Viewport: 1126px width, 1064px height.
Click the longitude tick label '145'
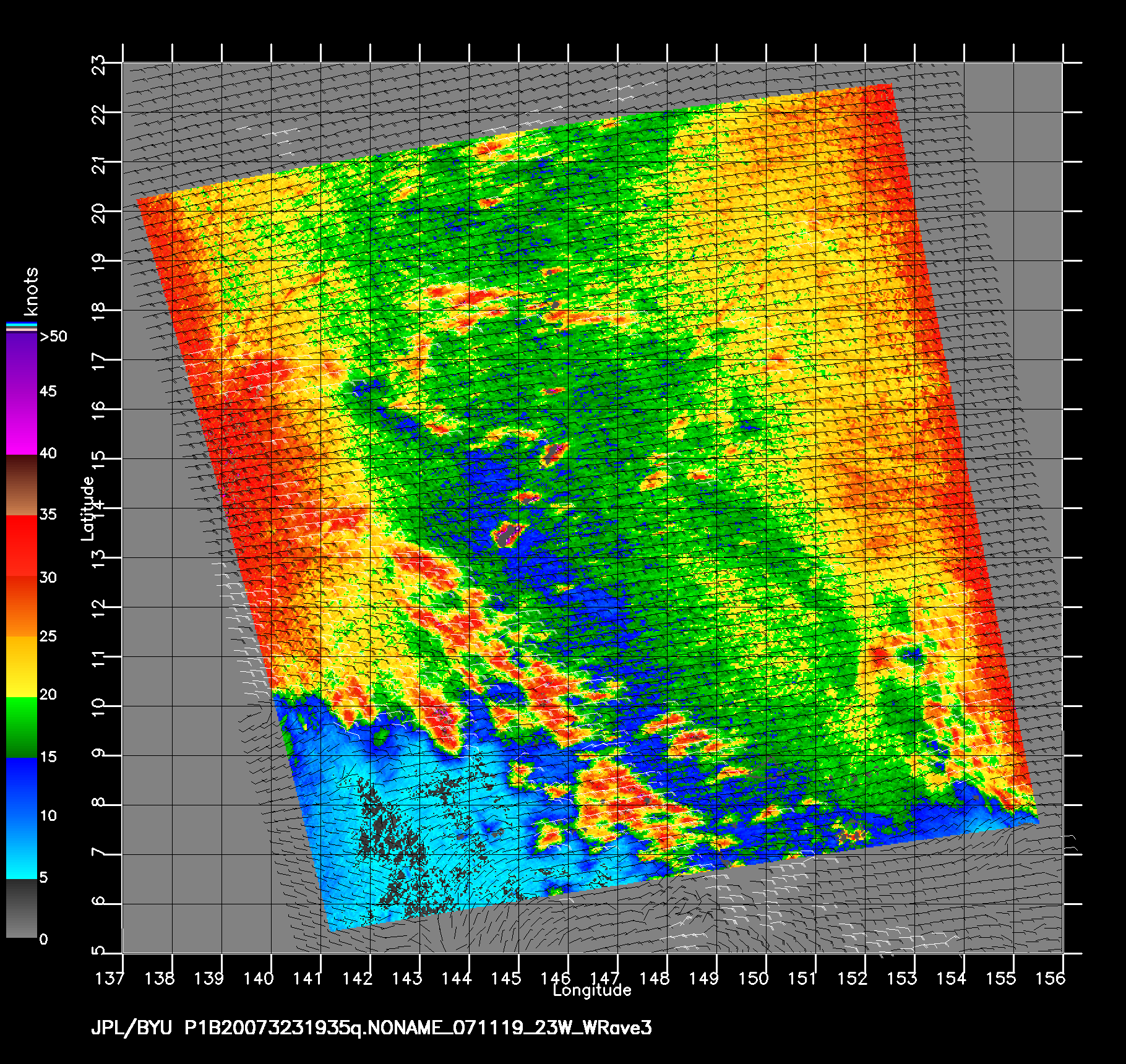click(505, 978)
